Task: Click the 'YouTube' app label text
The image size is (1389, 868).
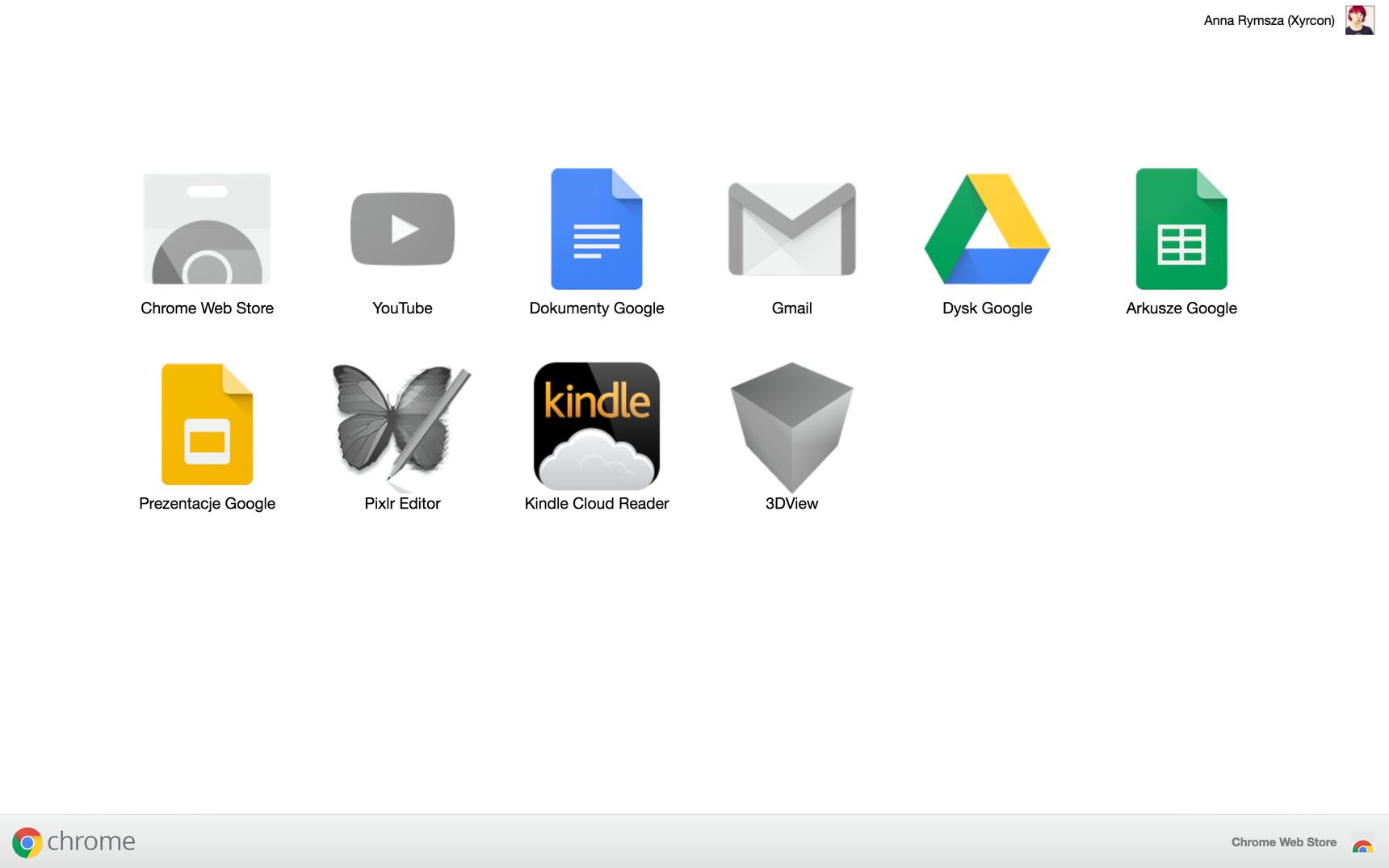Action: click(402, 308)
